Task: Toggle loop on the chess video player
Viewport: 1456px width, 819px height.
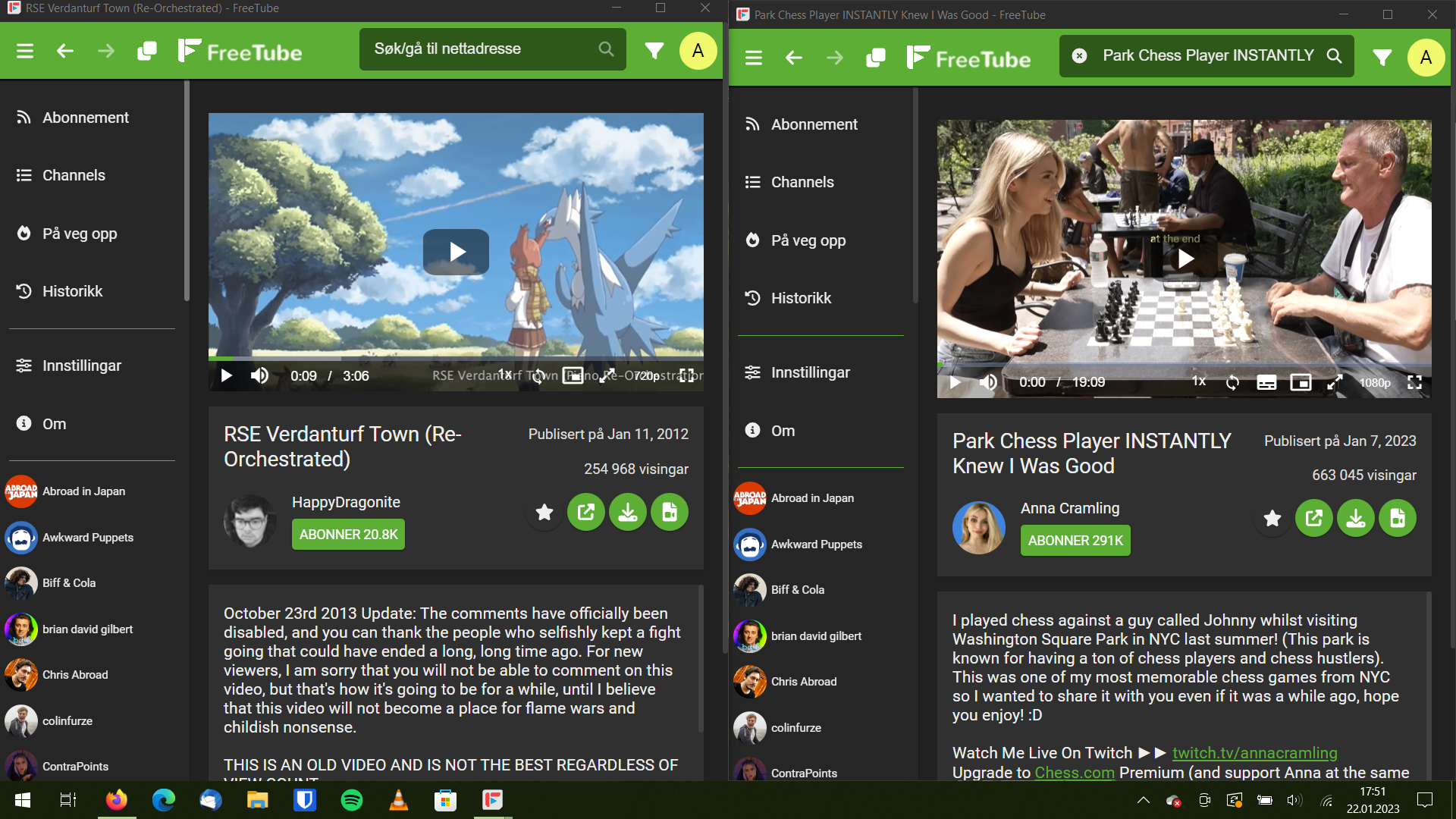Action: [1232, 382]
